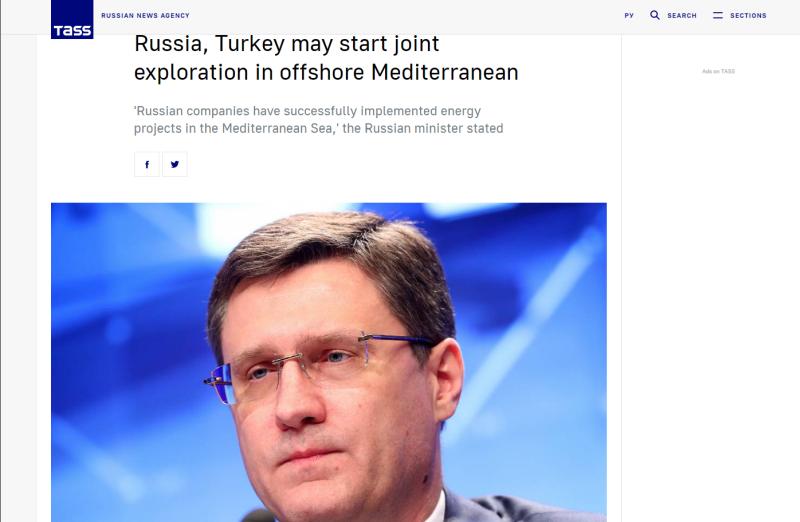Switch to Russian with the PY link
This screenshot has height=522, width=800.
(x=629, y=16)
